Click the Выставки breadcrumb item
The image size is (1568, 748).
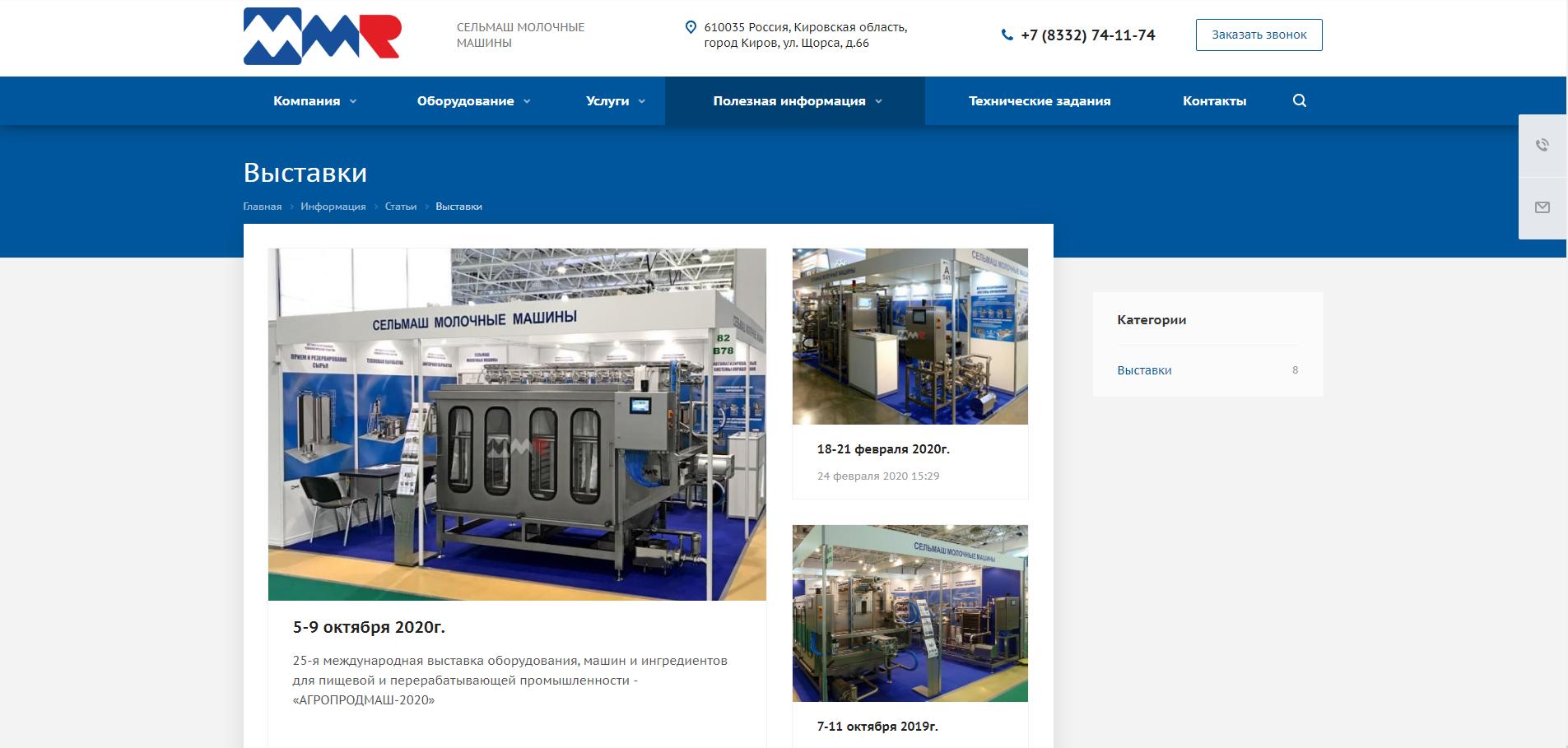458,207
